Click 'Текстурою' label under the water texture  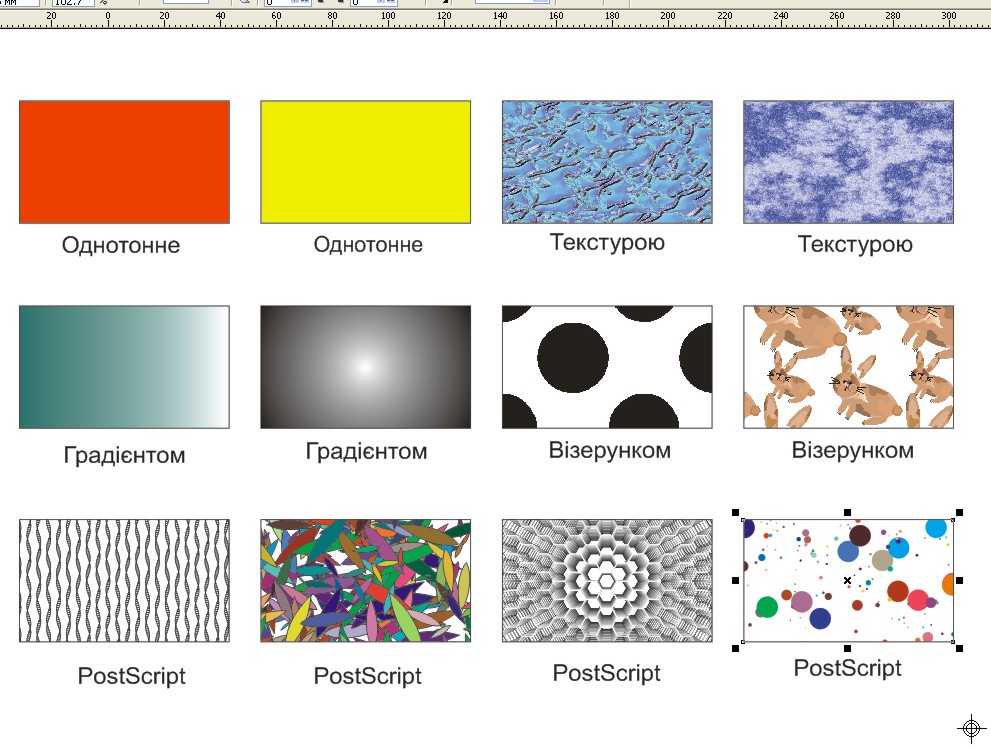click(607, 243)
